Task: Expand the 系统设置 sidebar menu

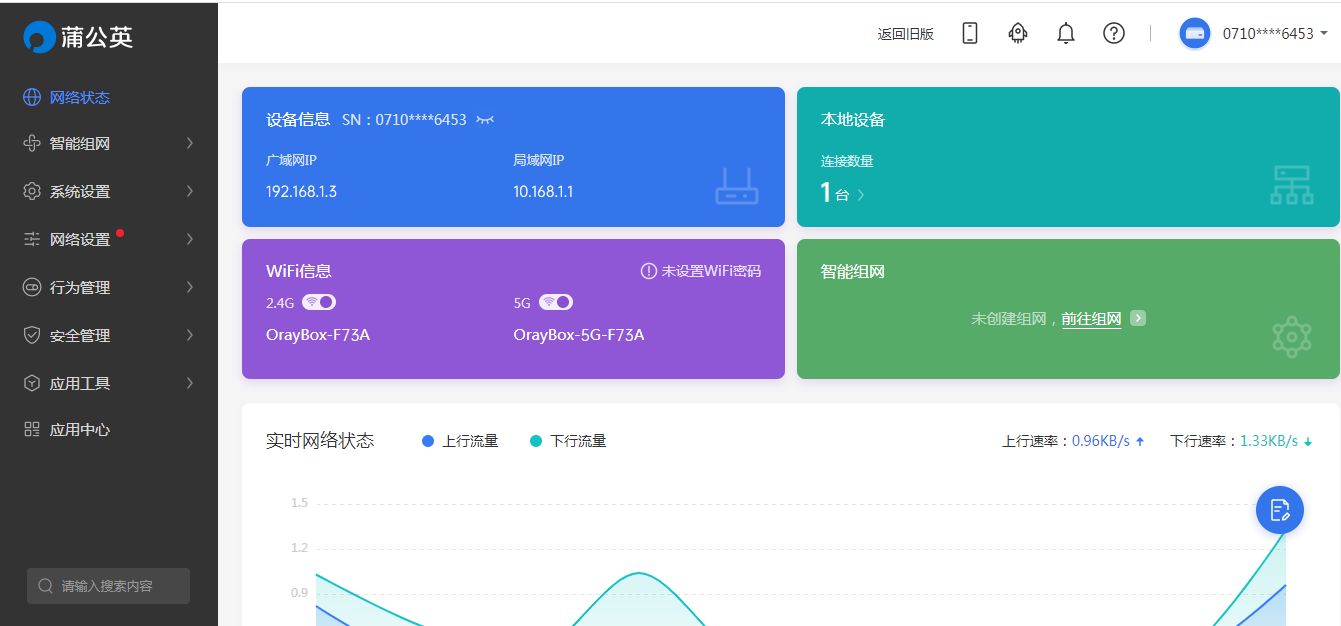Action: point(109,191)
